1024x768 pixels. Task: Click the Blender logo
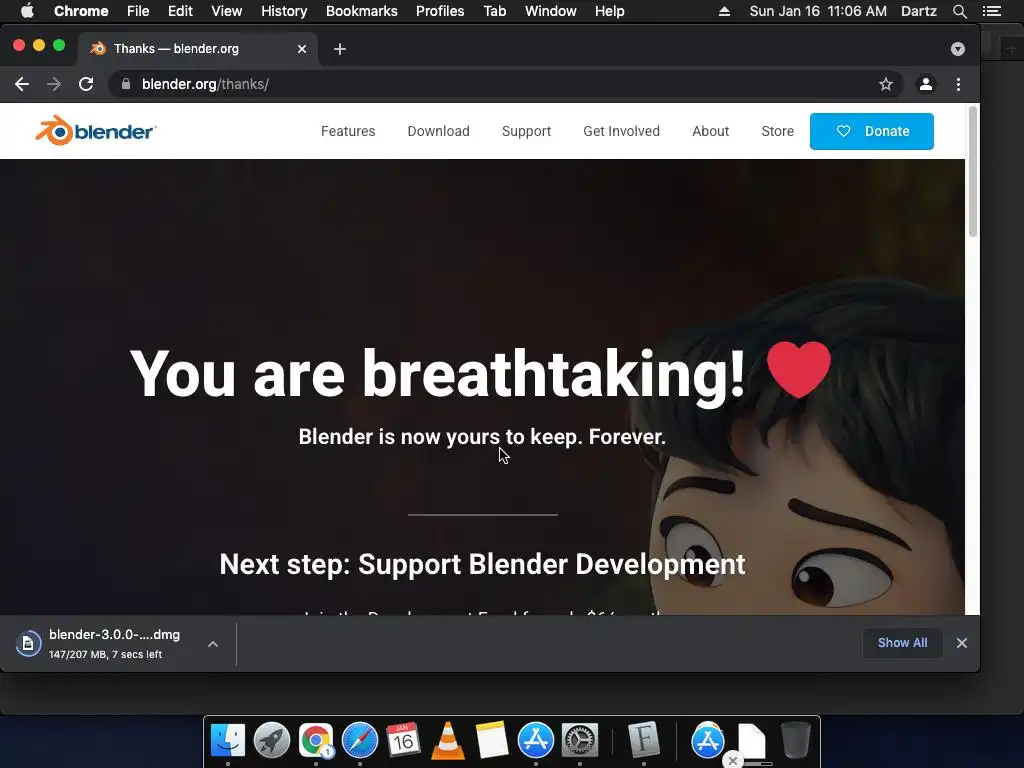click(x=96, y=131)
